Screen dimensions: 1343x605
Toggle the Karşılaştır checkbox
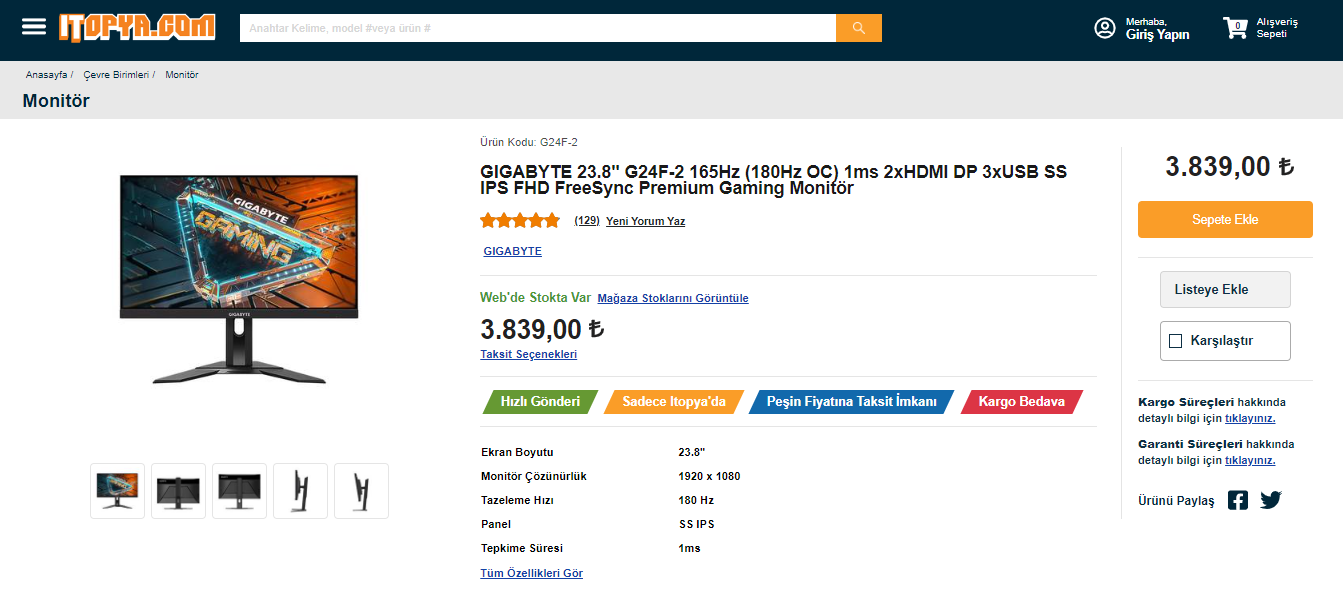(1176, 341)
